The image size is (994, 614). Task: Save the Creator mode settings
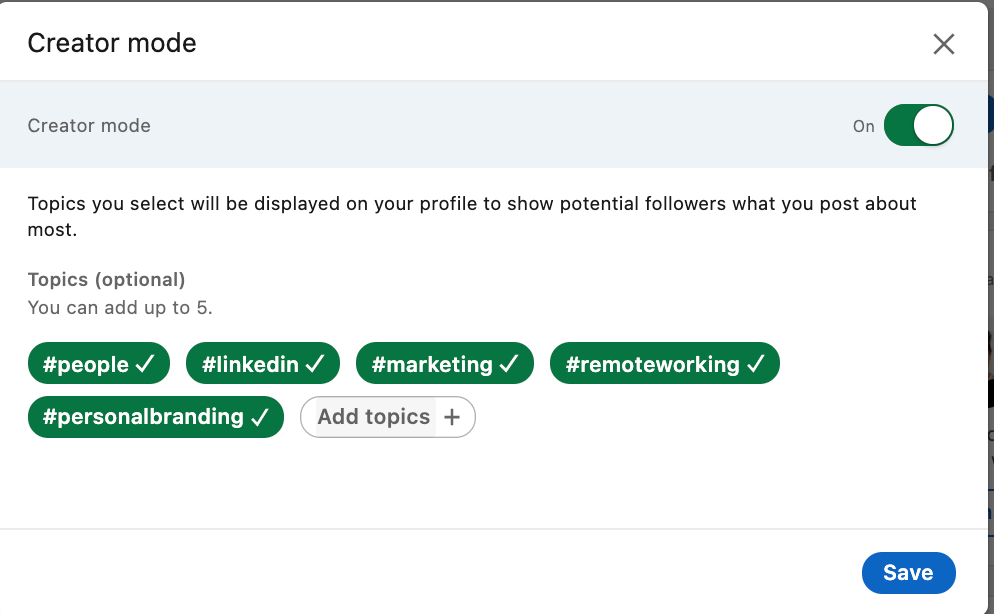click(x=908, y=573)
